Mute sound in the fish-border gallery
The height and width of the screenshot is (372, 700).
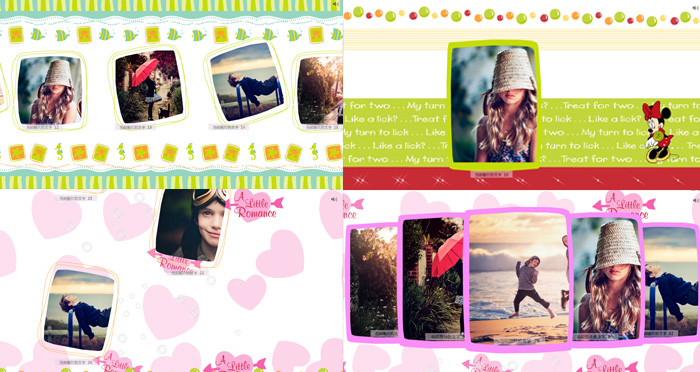336,4
